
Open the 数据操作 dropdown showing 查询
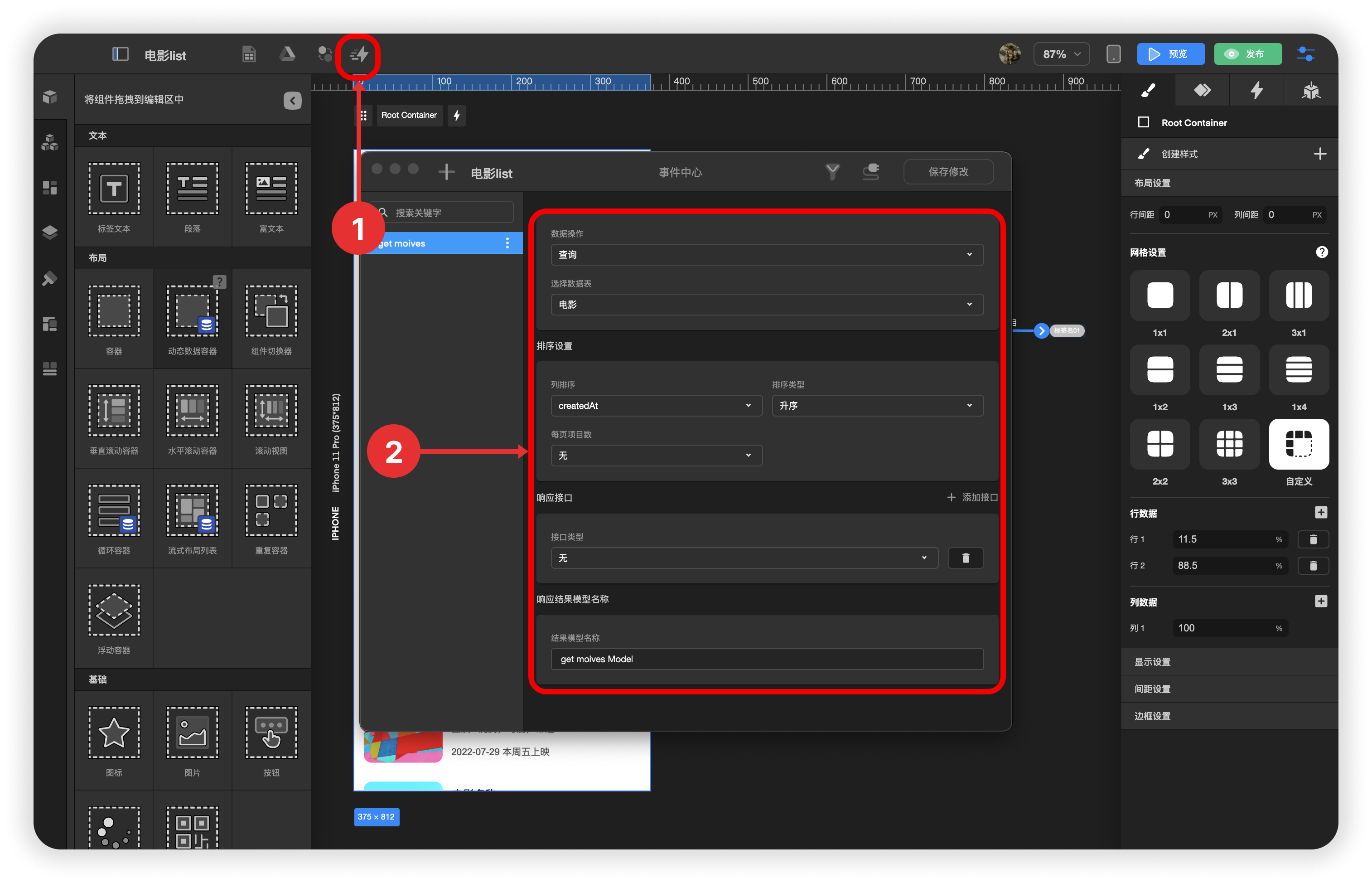tap(766, 255)
